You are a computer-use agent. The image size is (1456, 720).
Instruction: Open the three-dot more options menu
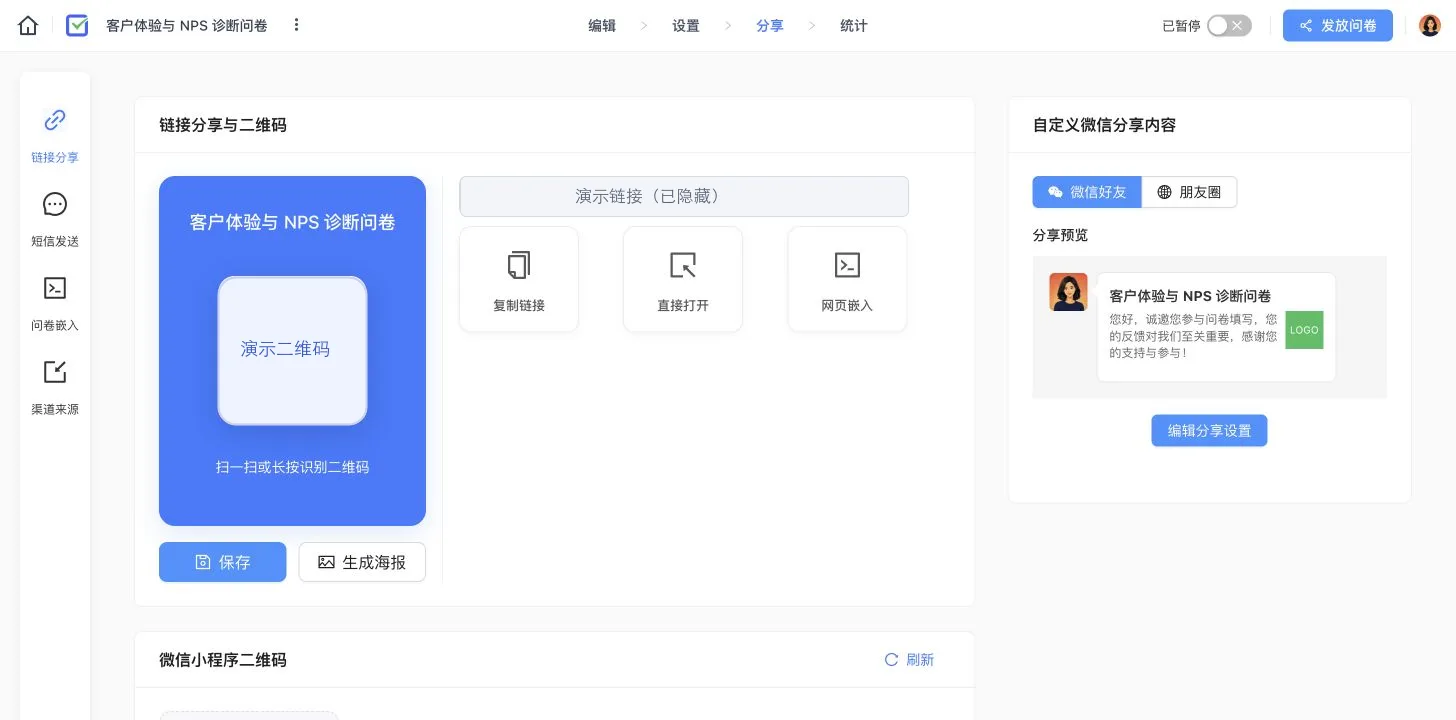tap(296, 25)
